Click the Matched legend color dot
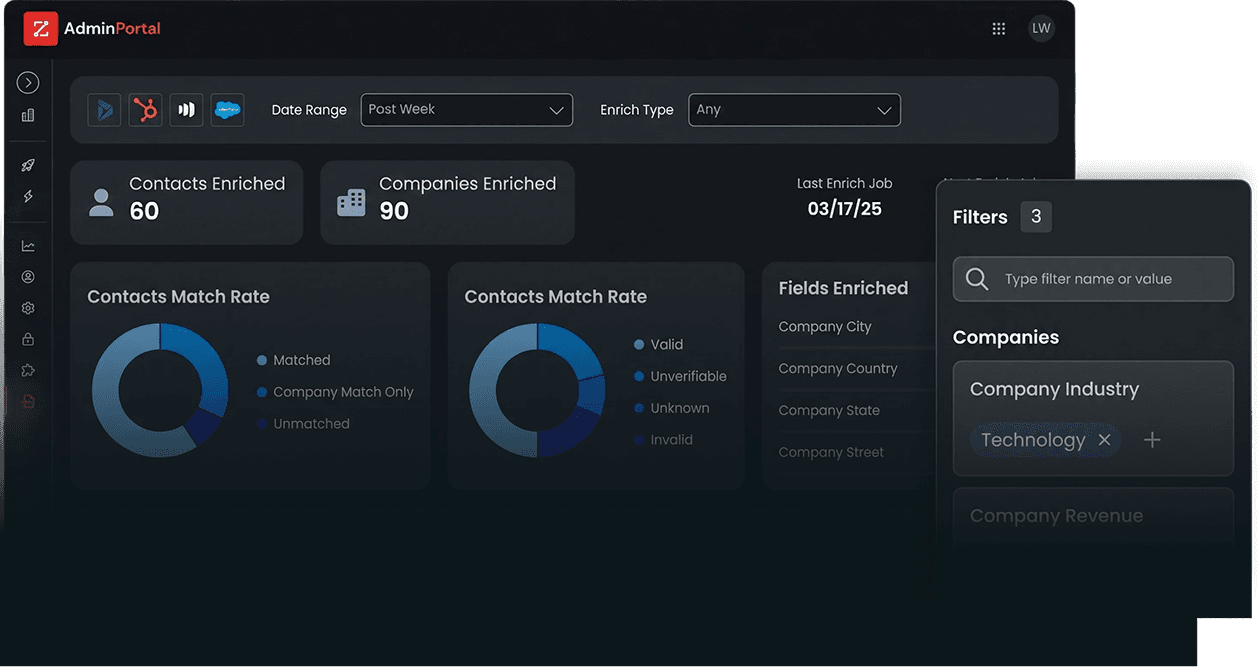The height and width of the screenshot is (667, 1260). pyautogui.click(x=262, y=360)
